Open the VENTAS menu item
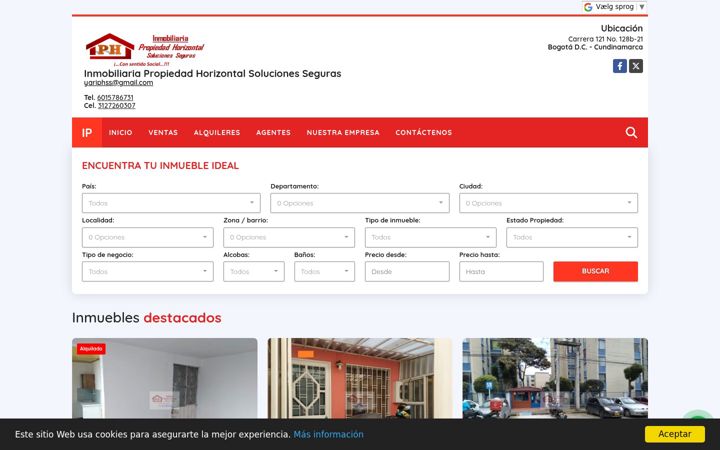Screen dimensions: 720x450 [163, 133]
